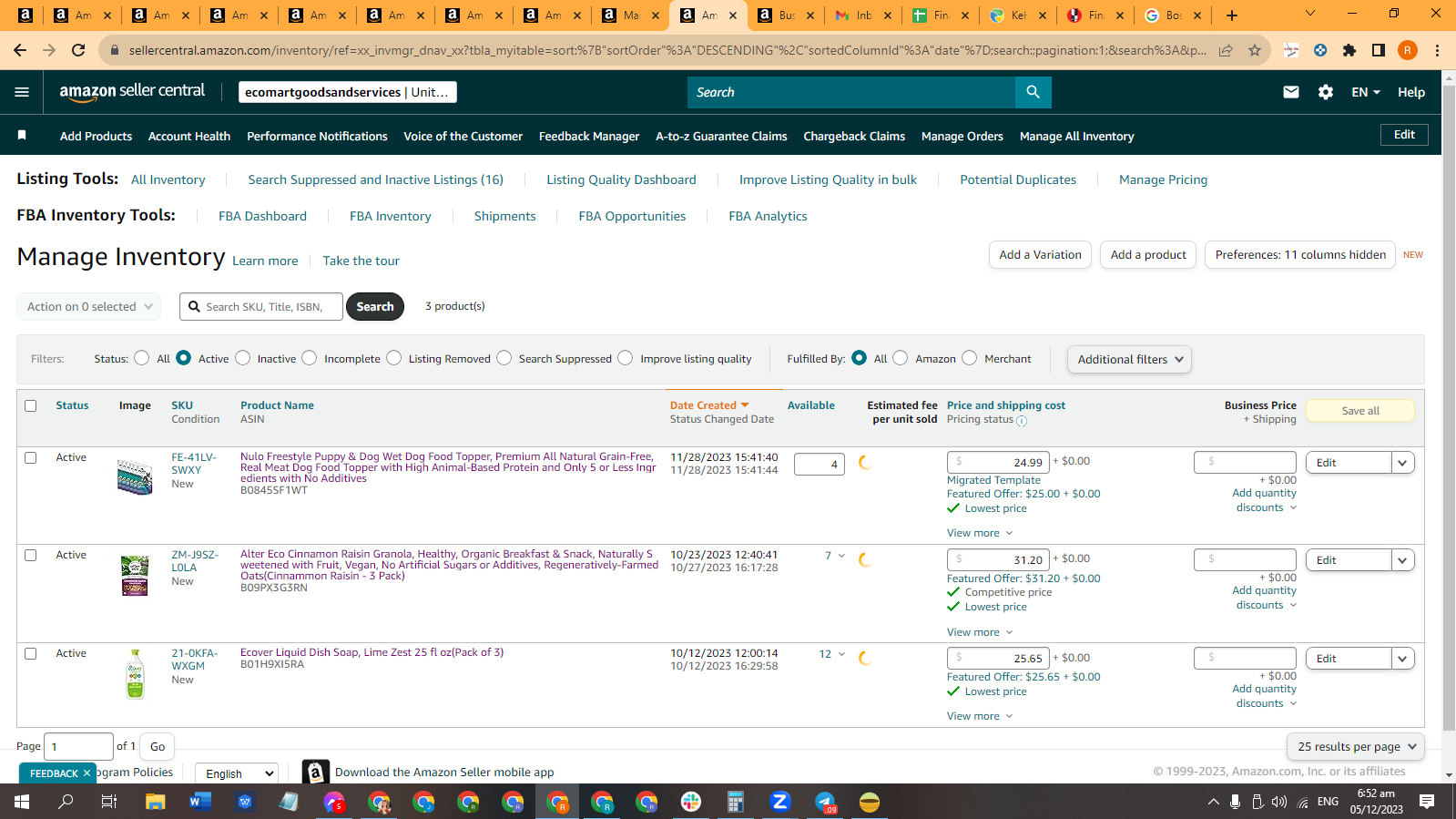Click the Take the tour link
Viewport: 1456px width, 819px height.
click(x=361, y=261)
